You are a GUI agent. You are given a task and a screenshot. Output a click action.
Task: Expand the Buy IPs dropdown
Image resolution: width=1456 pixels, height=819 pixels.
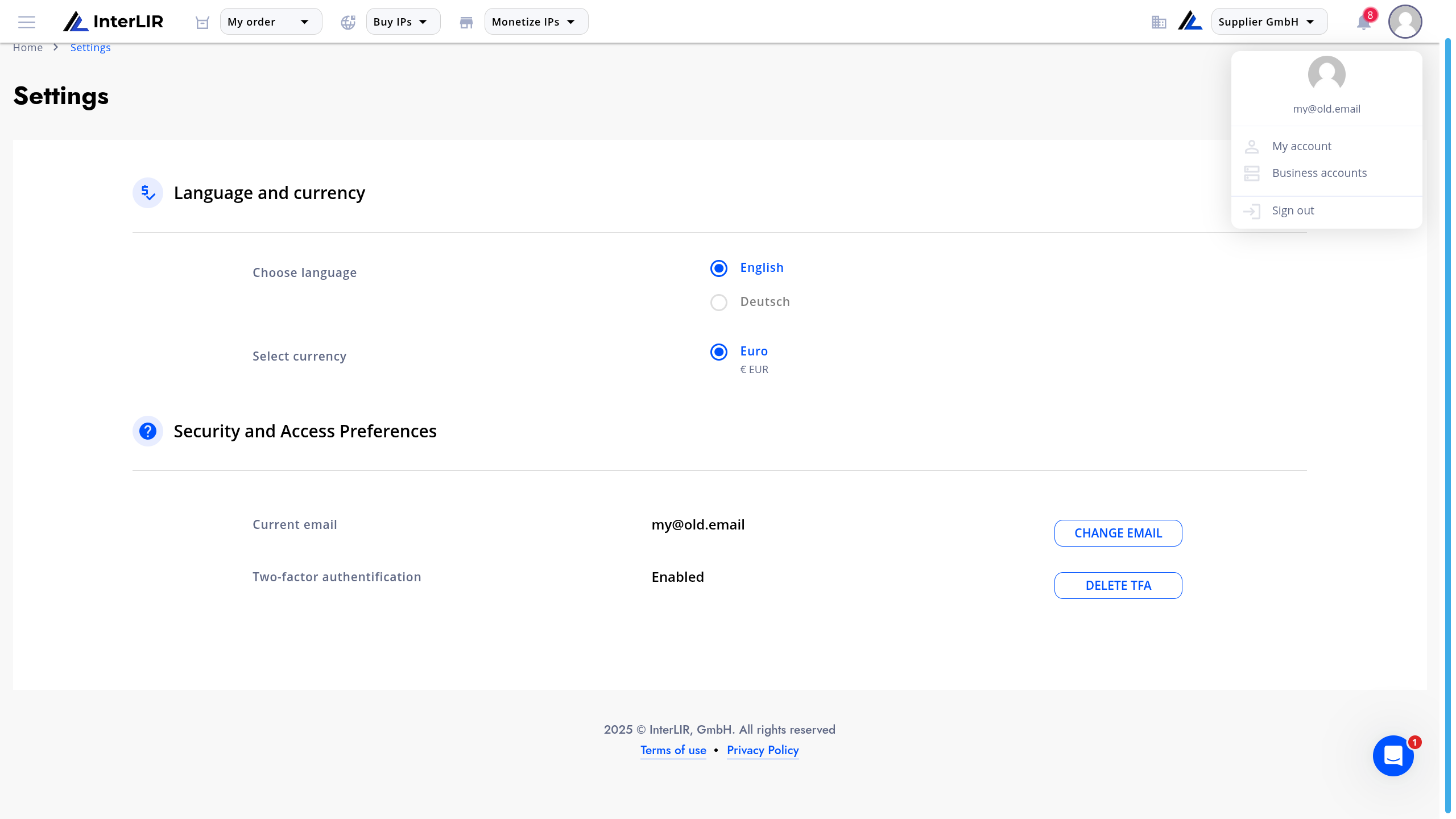pos(403,22)
